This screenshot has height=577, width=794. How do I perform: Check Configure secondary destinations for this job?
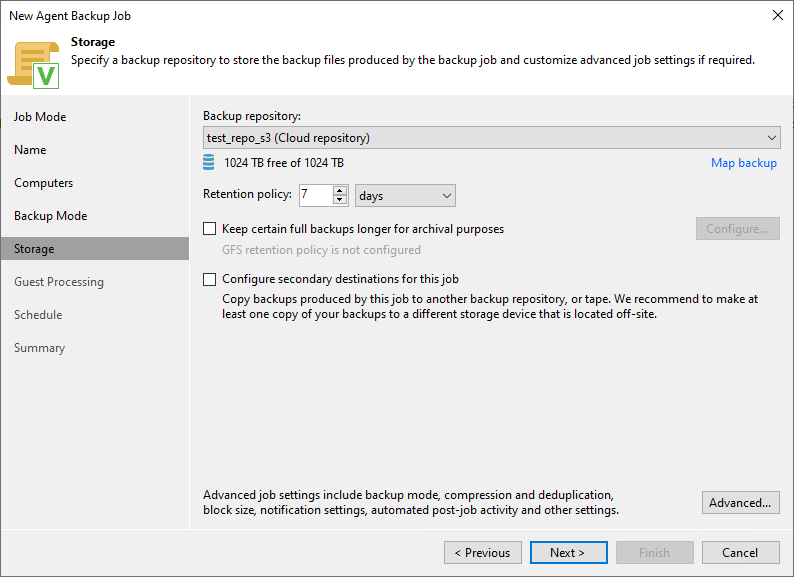click(210, 279)
